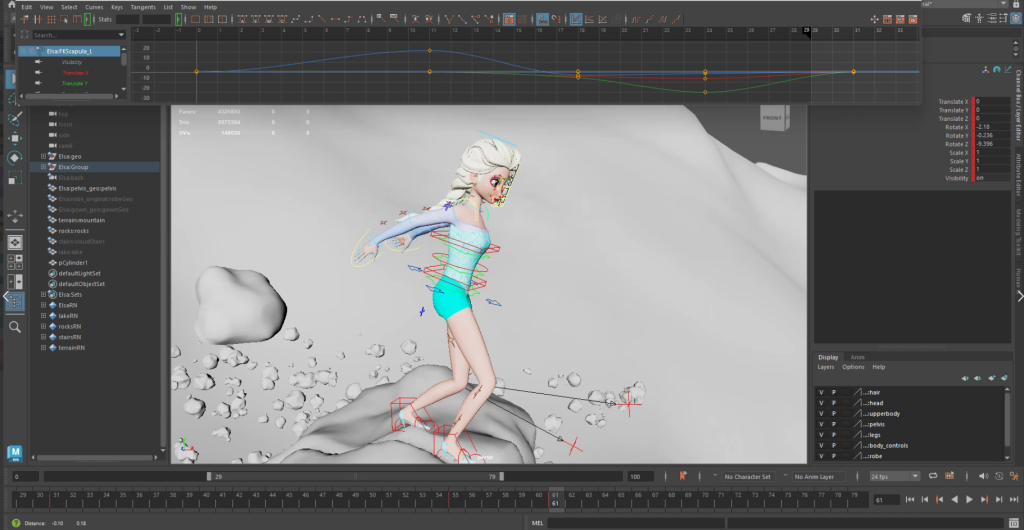Toggle P playback of legs layer

[834, 435]
